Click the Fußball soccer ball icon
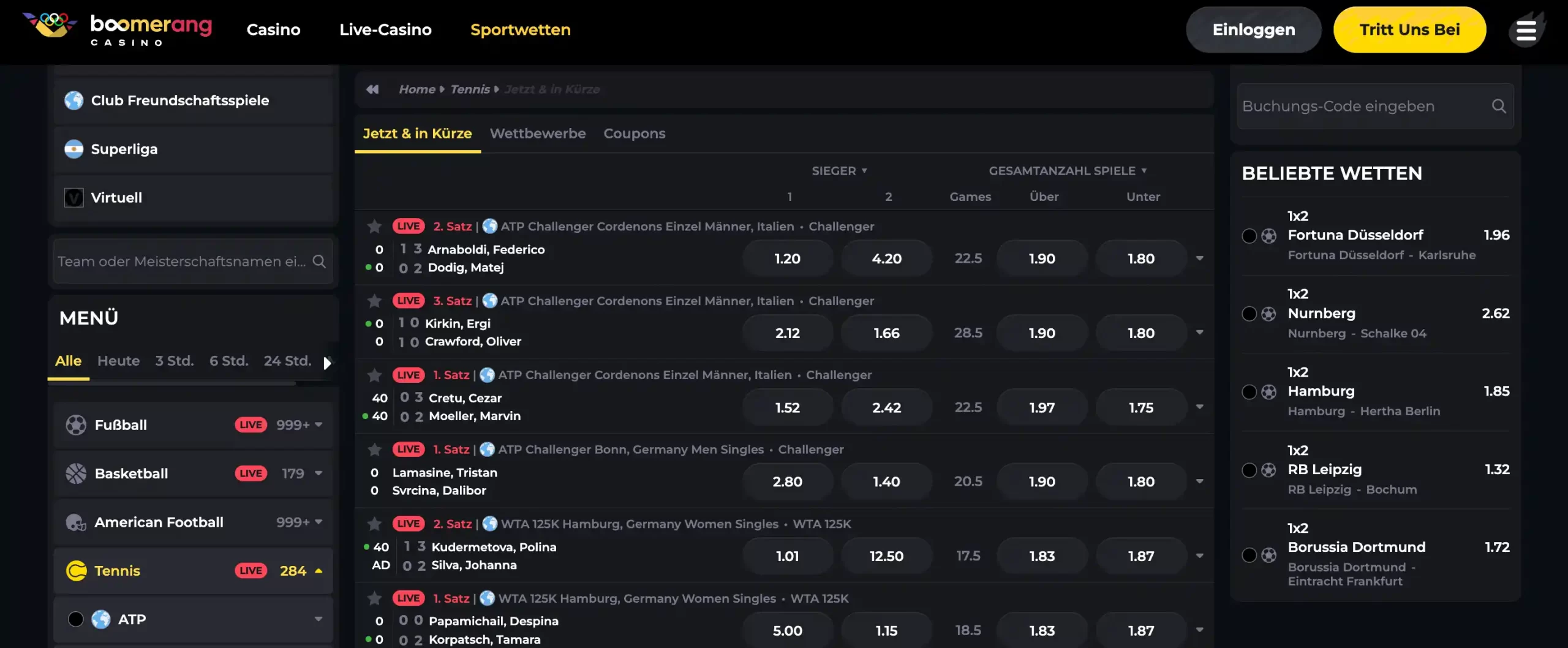This screenshot has width=1568, height=648. point(76,424)
